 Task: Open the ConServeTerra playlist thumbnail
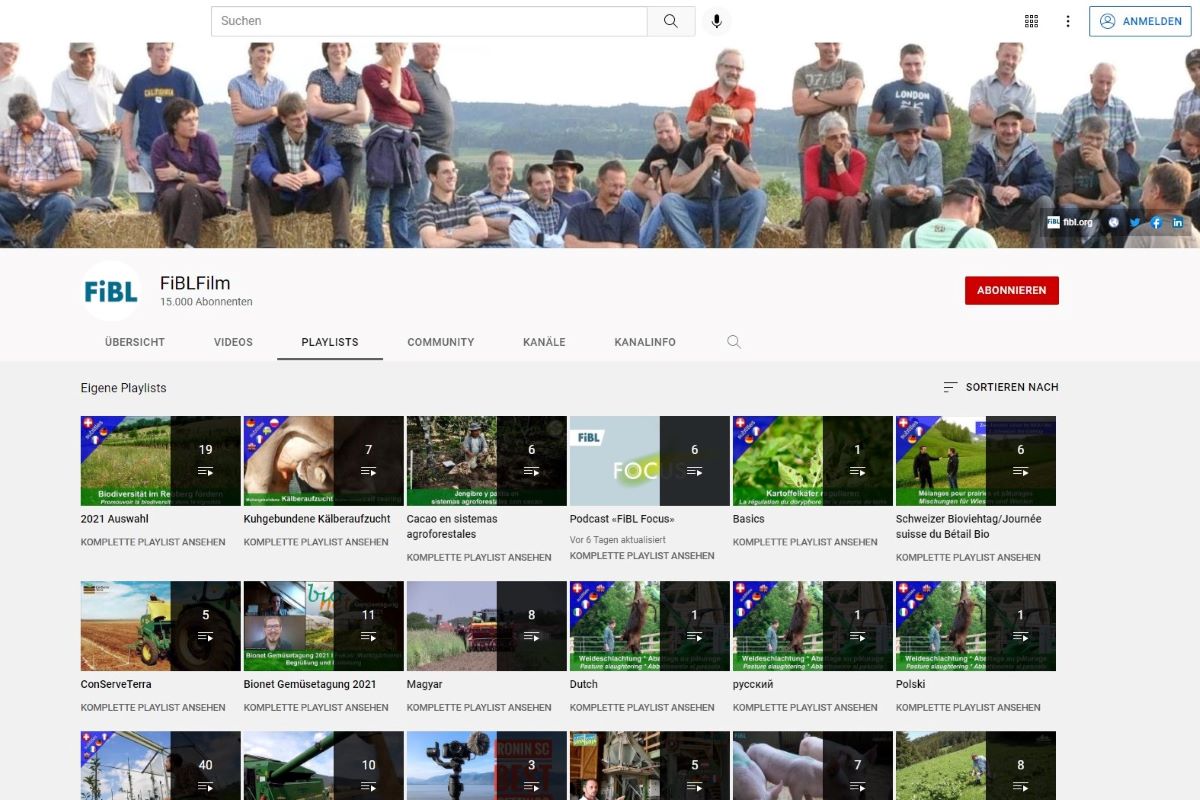(x=160, y=626)
